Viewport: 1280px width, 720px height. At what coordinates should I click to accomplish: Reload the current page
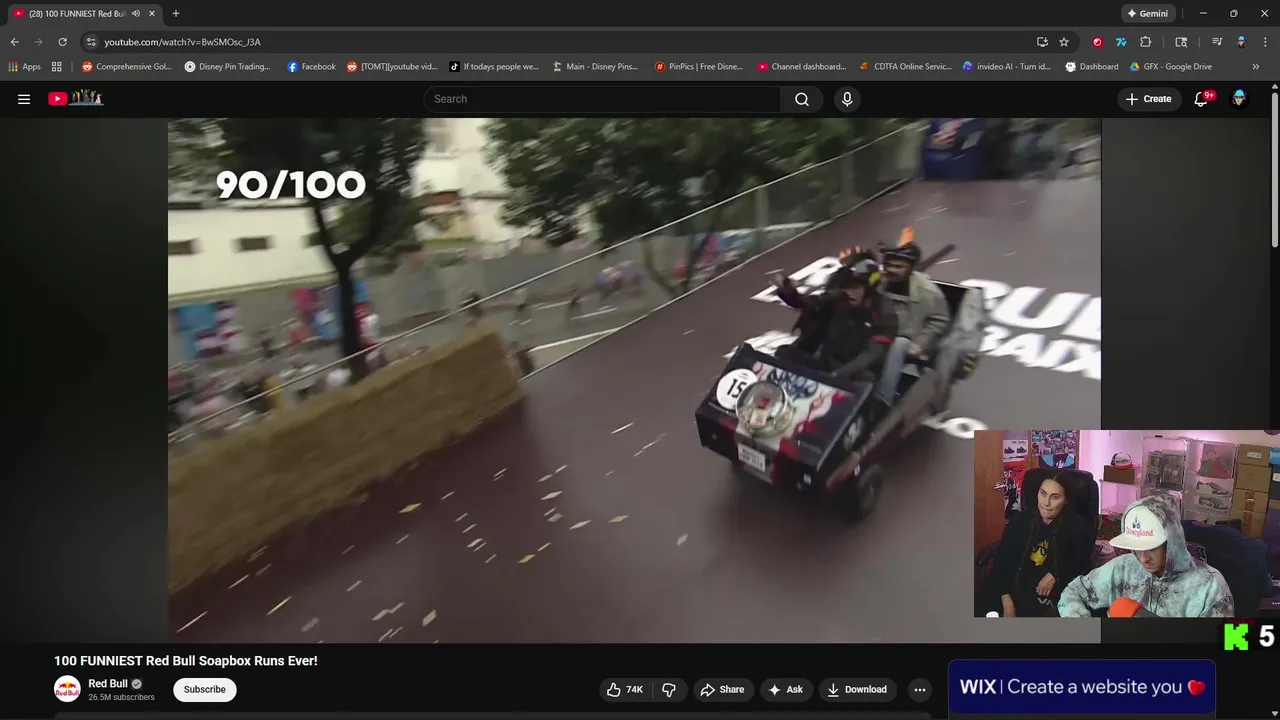(x=62, y=42)
